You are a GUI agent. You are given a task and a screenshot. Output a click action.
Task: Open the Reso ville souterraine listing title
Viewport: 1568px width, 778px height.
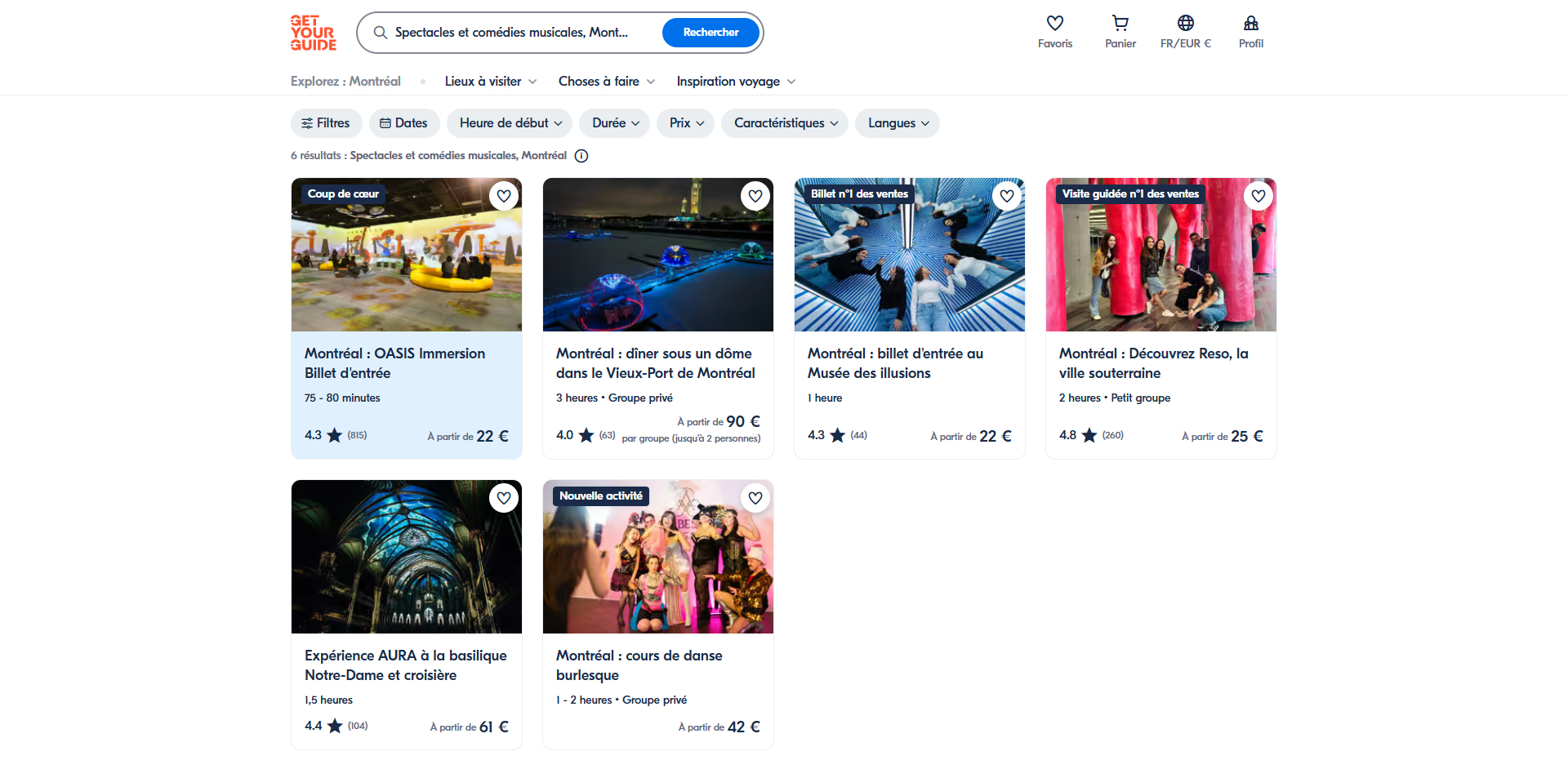pyautogui.click(x=1153, y=363)
